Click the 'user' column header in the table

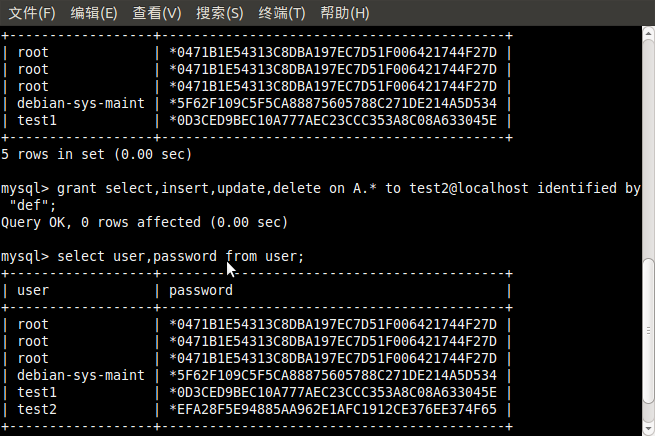(34, 291)
